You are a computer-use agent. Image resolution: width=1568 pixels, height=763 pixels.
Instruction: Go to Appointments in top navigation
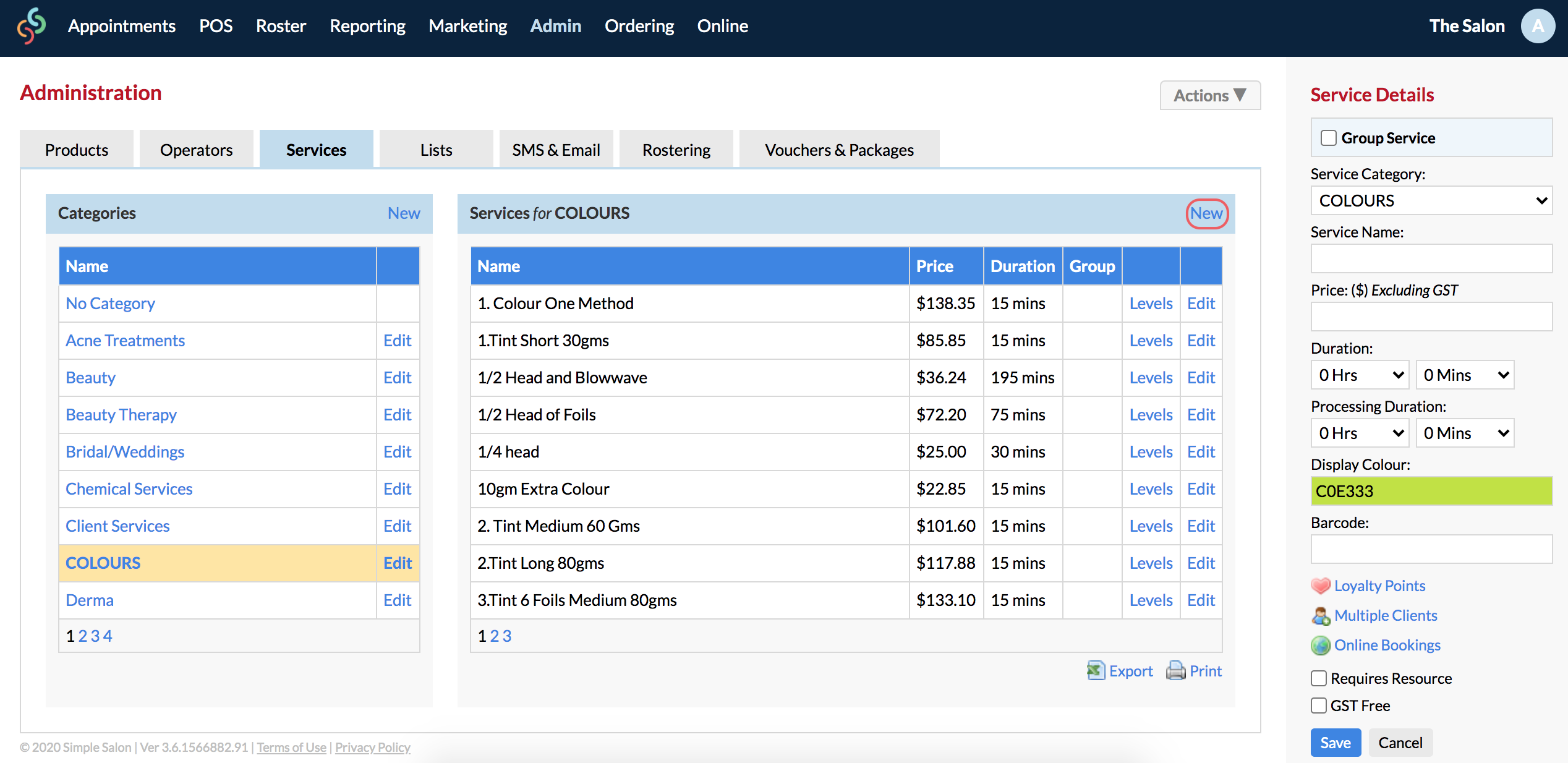pyautogui.click(x=122, y=26)
